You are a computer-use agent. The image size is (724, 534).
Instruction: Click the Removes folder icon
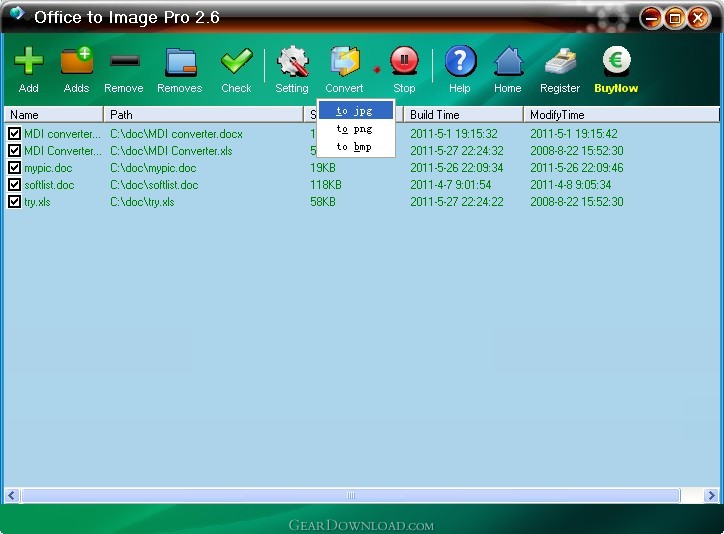point(181,62)
